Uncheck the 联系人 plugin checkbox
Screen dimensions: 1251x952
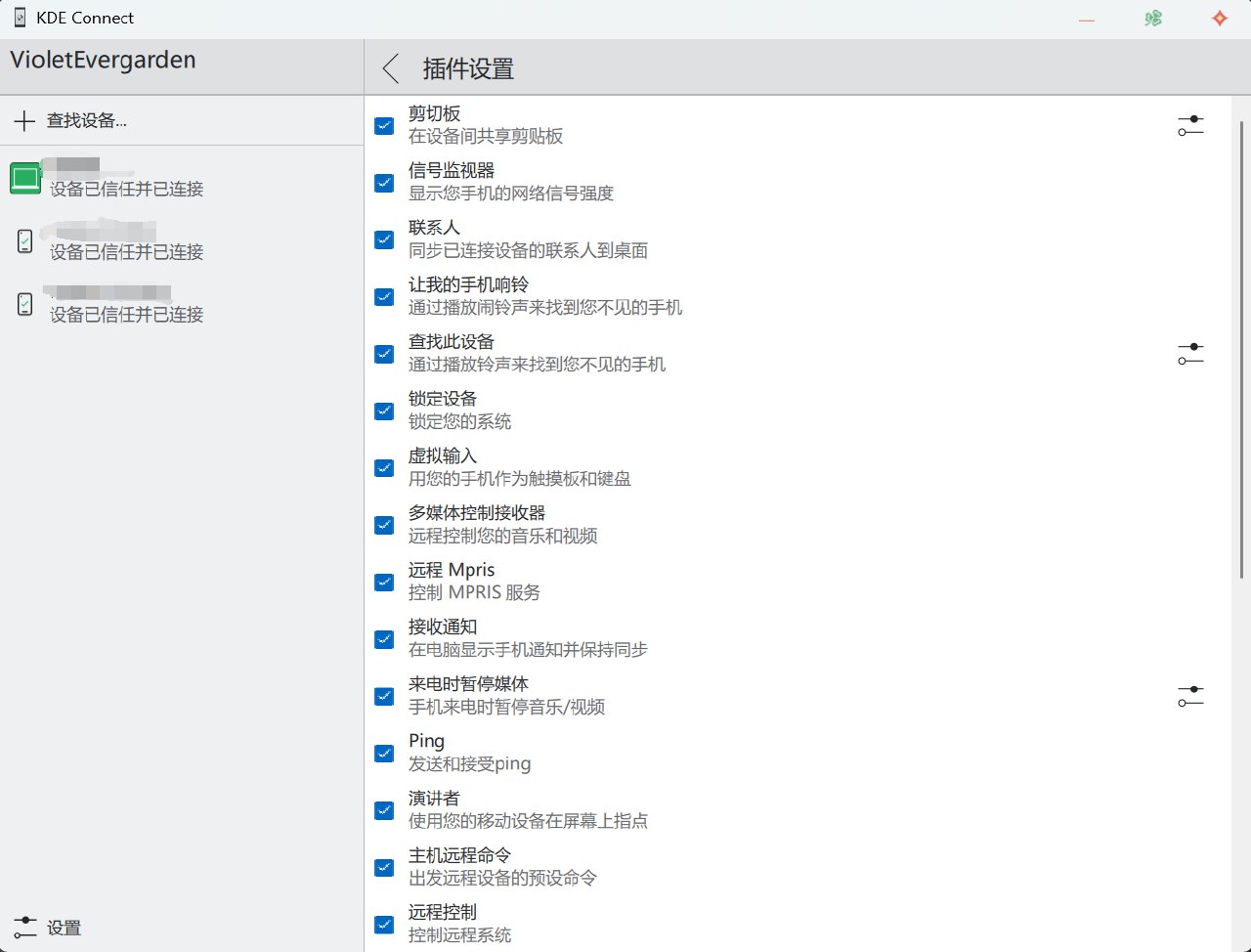click(x=385, y=239)
